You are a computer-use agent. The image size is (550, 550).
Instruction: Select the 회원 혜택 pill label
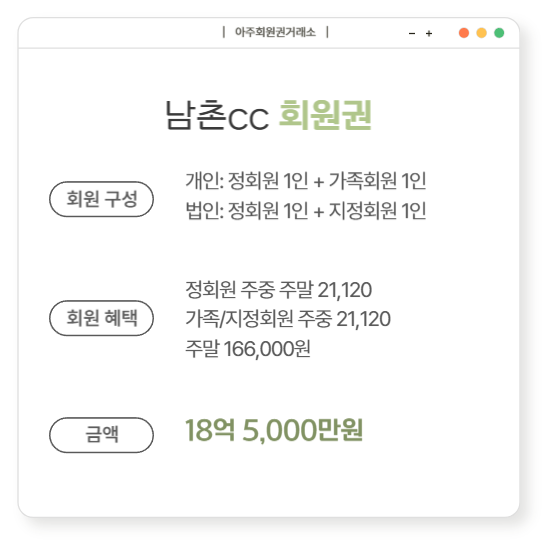click(x=101, y=318)
